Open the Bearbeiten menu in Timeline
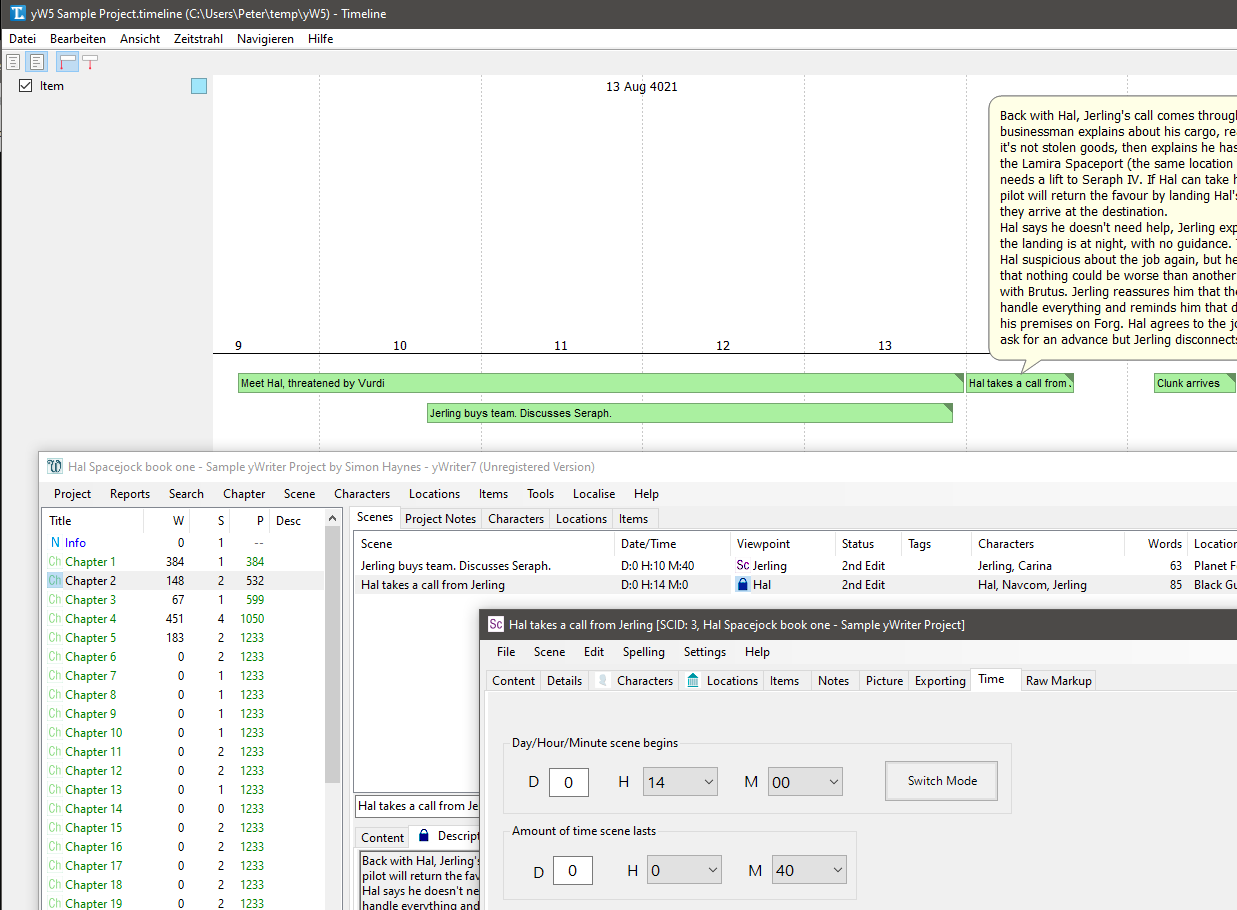 [78, 39]
